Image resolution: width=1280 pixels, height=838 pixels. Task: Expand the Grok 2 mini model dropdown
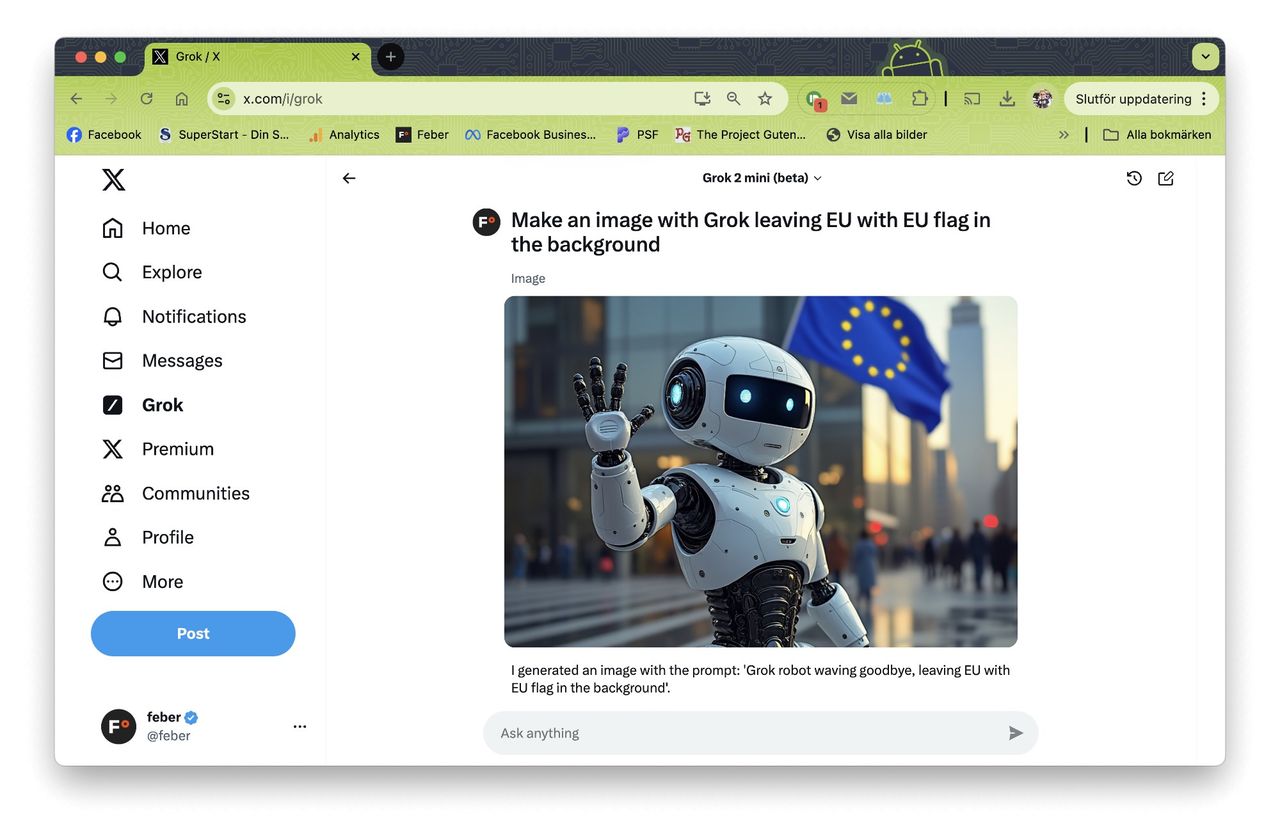coord(762,178)
